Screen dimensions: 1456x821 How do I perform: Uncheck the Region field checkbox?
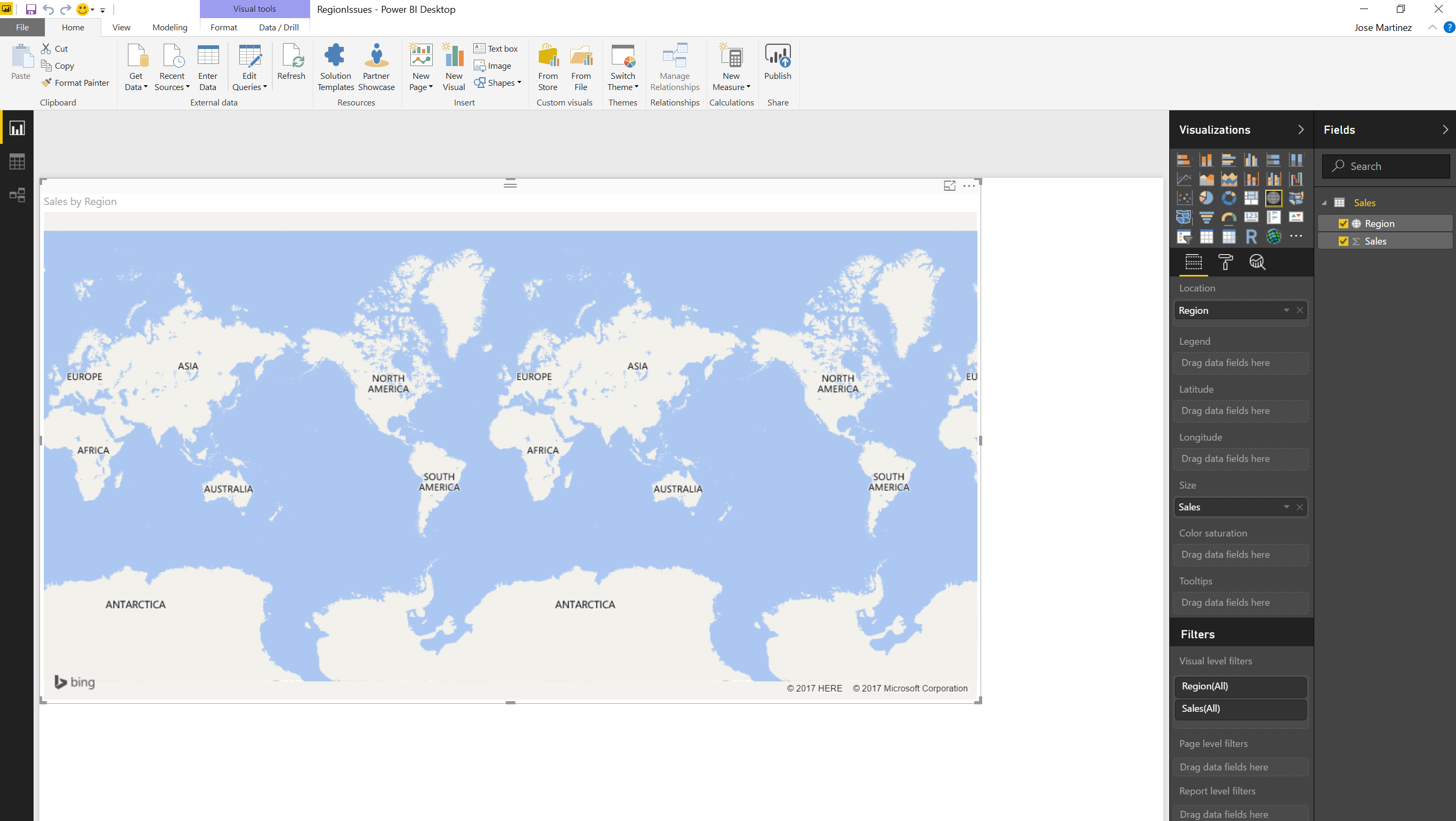pyautogui.click(x=1344, y=224)
